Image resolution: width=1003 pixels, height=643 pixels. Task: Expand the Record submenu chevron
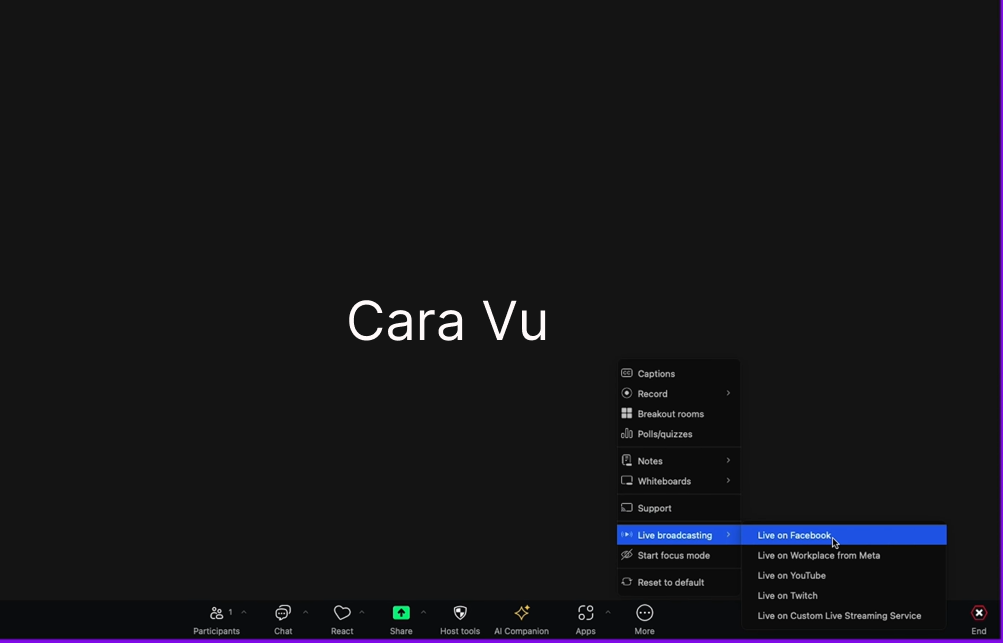pyautogui.click(x=728, y=393)
